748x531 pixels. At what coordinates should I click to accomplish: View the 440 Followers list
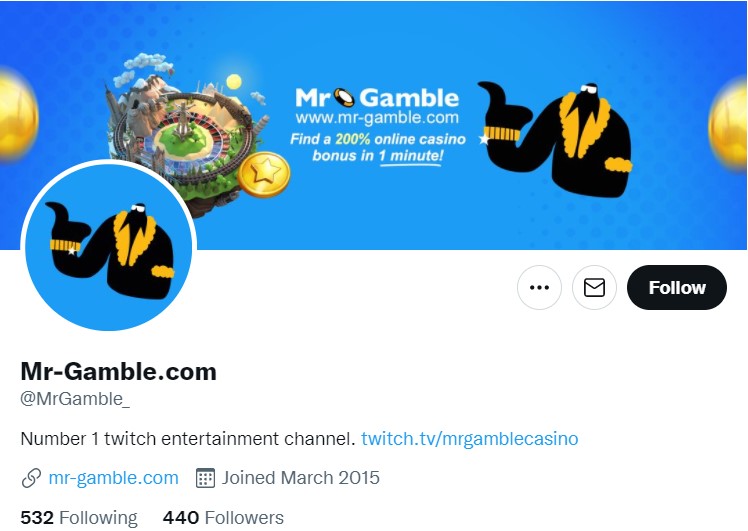(223, 518)
